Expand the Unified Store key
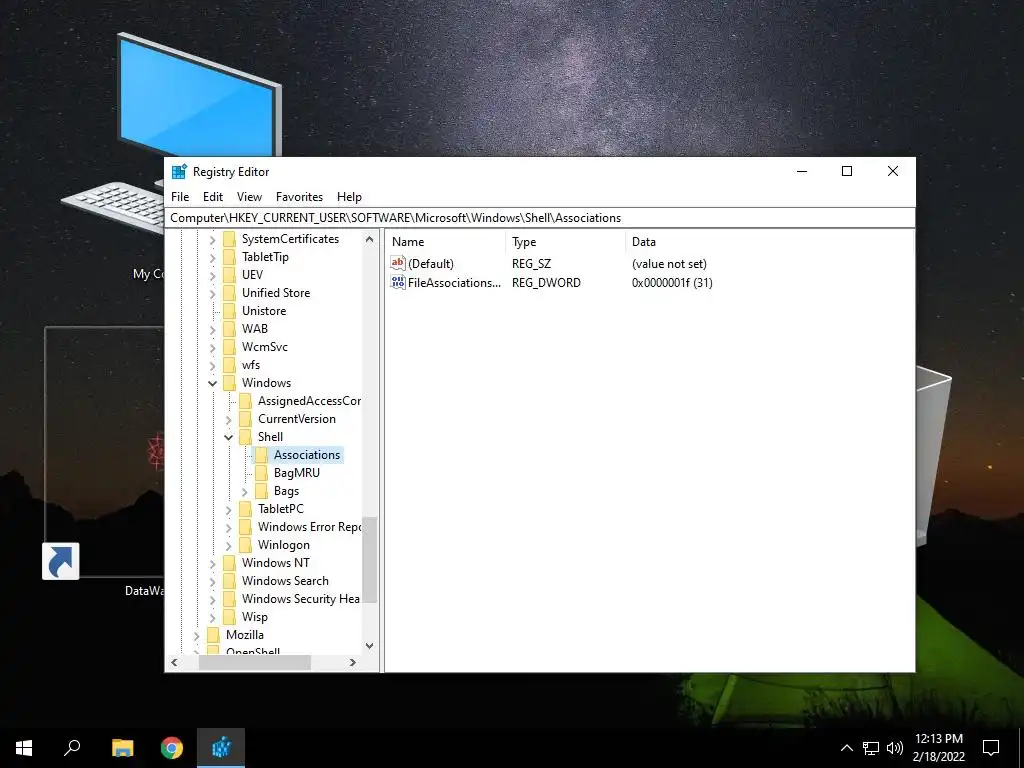This screenshot has height=768, width=1024. click(x=212, y=293)
